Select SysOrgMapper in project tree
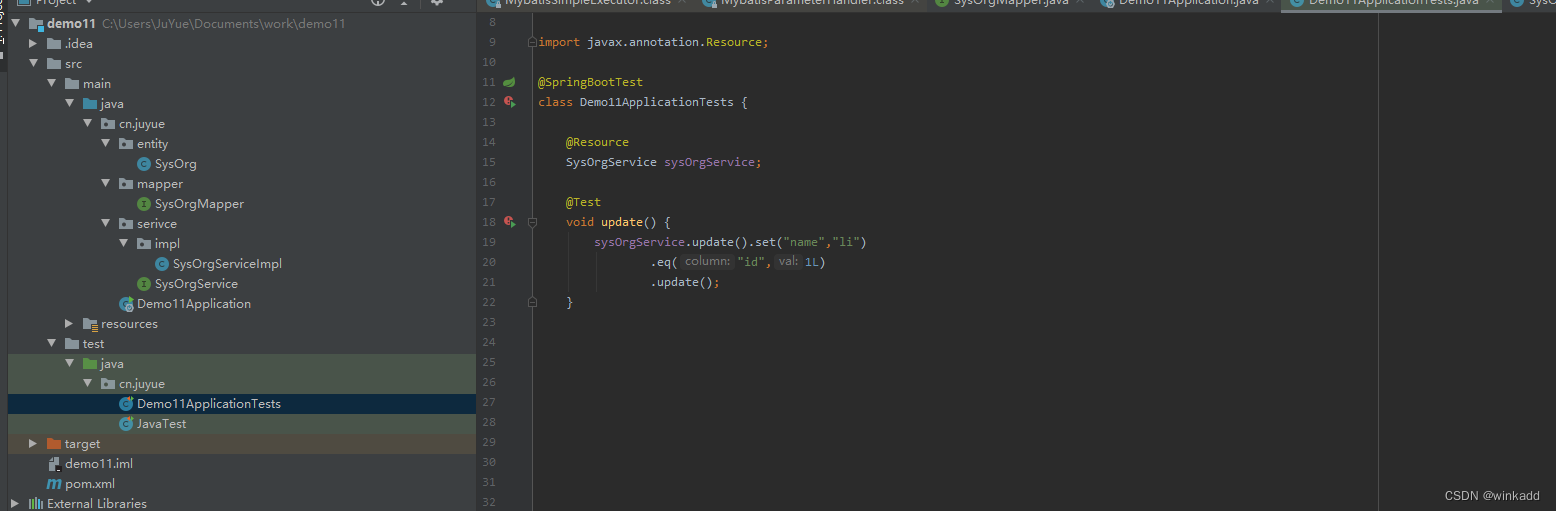Screen dimensions: 1556x511 pyautogui.click(x=199, y=204)
